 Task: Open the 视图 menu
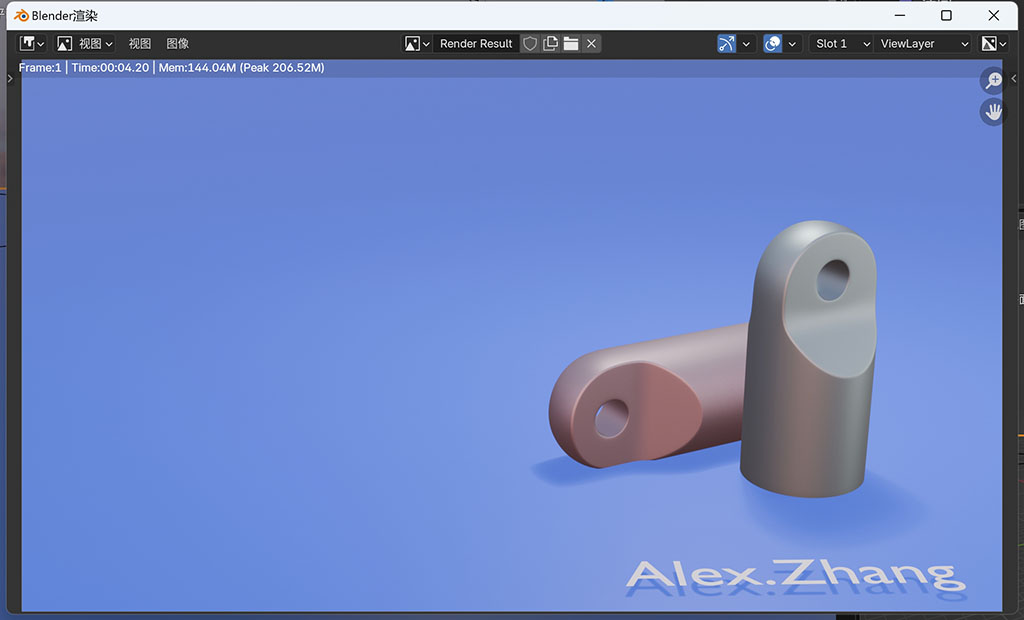[140, 44]
